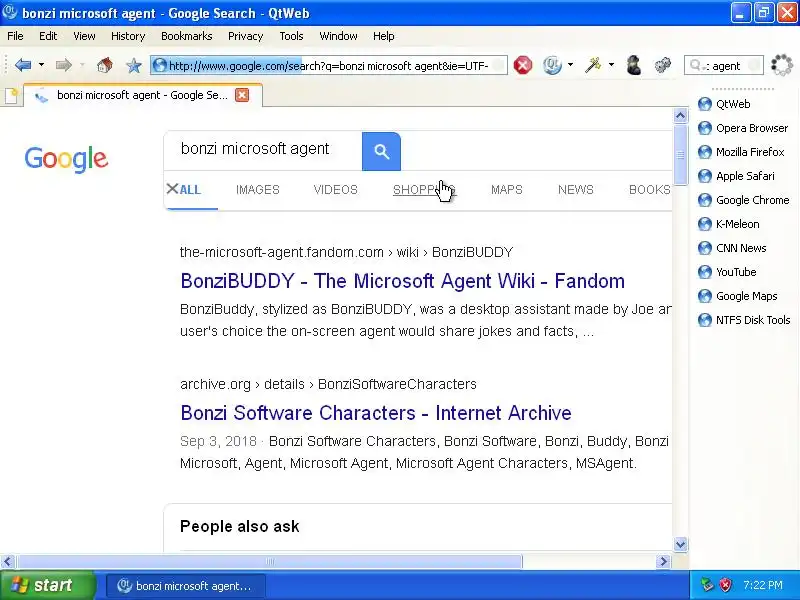Switch to the IMAGES results tab

click(x=258, y=190)
